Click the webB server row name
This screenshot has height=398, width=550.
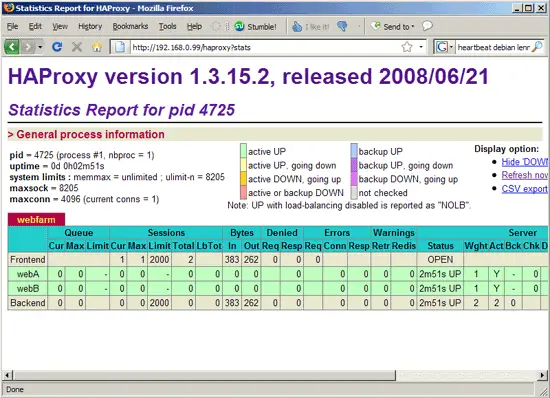point(28,289)
